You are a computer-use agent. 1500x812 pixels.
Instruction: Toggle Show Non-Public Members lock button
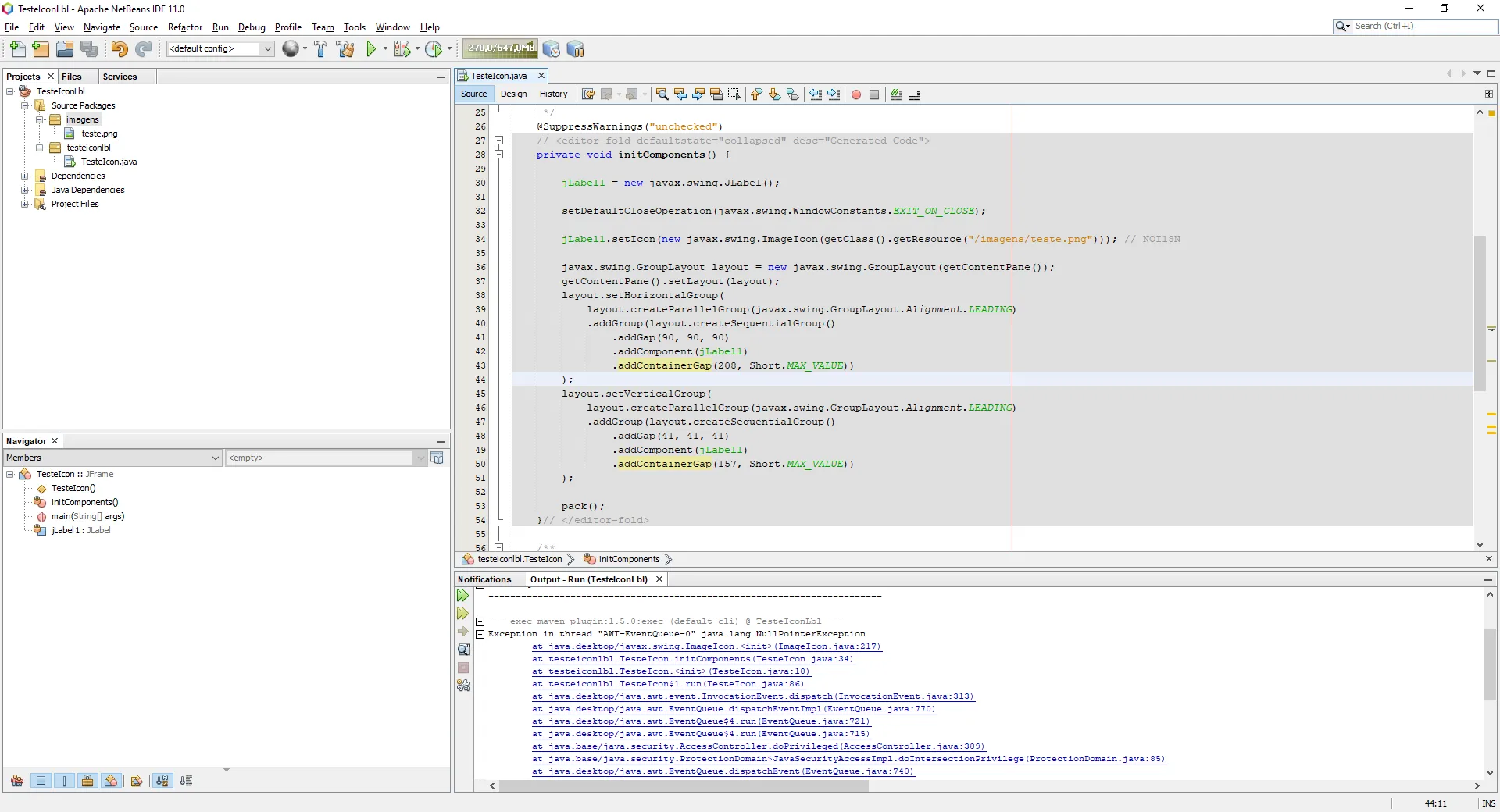pyautogui.click(x=87, y=781)
